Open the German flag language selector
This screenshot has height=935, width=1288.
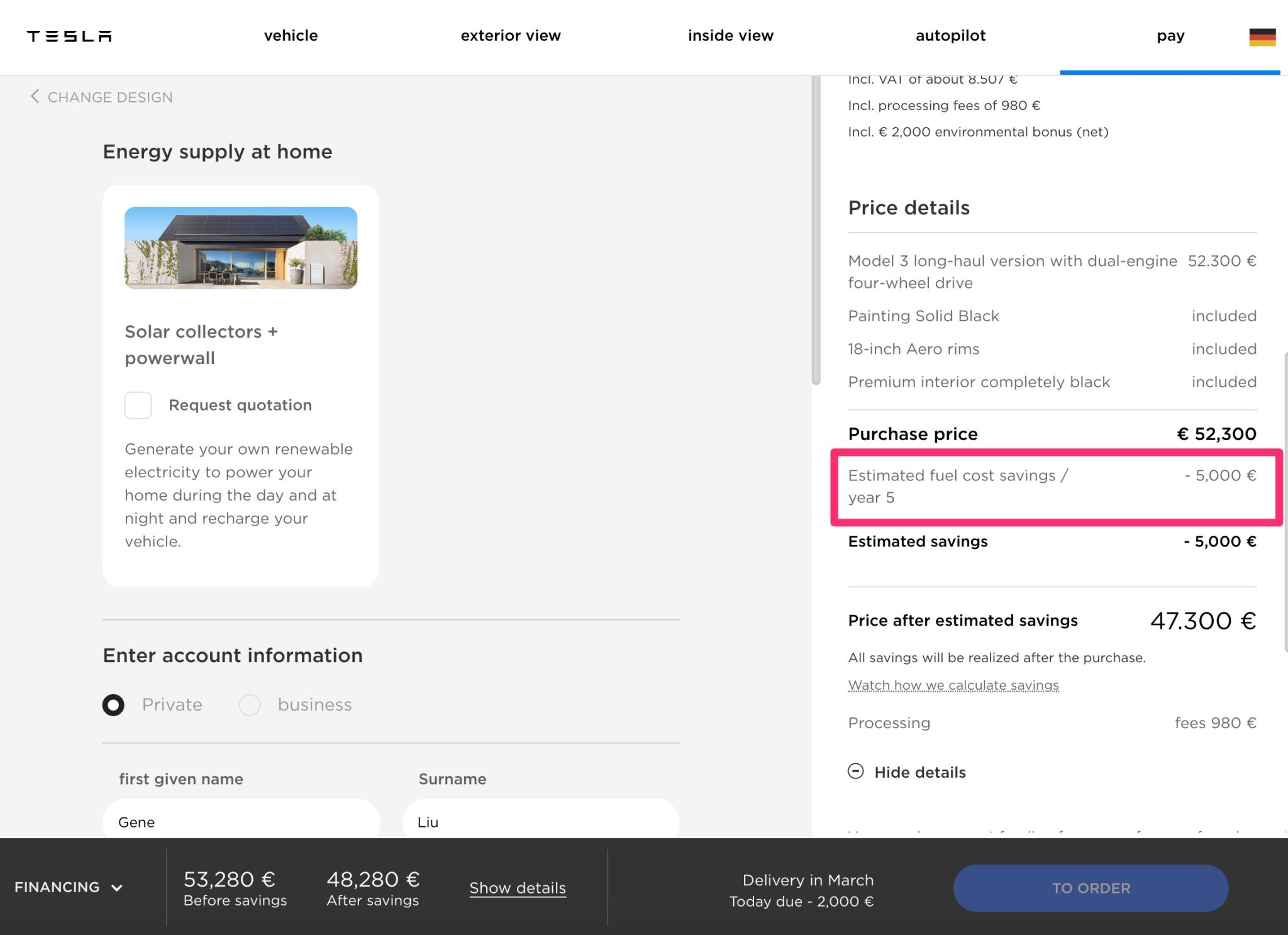coord(1262,37)
